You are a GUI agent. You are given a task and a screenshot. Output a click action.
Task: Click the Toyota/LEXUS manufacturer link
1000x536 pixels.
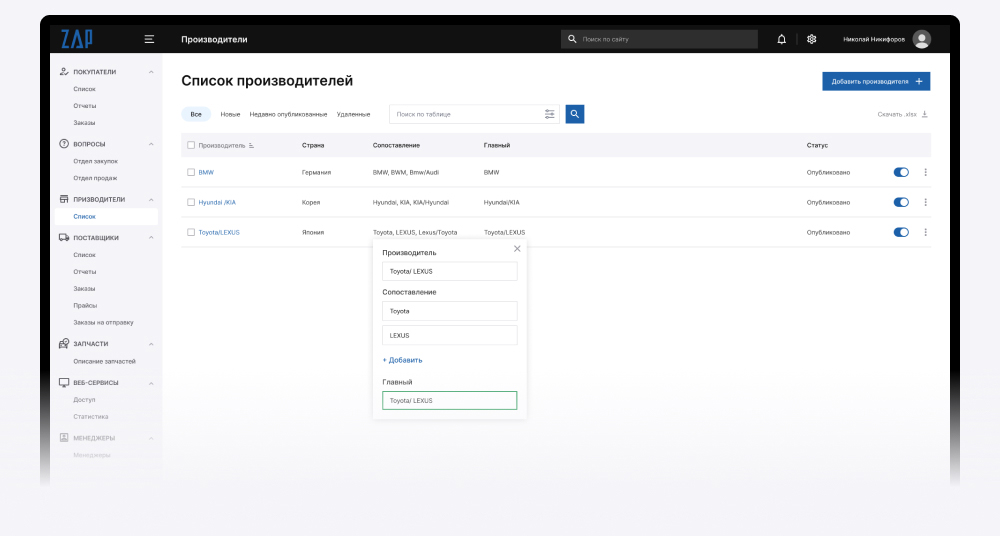coord(219,232)
